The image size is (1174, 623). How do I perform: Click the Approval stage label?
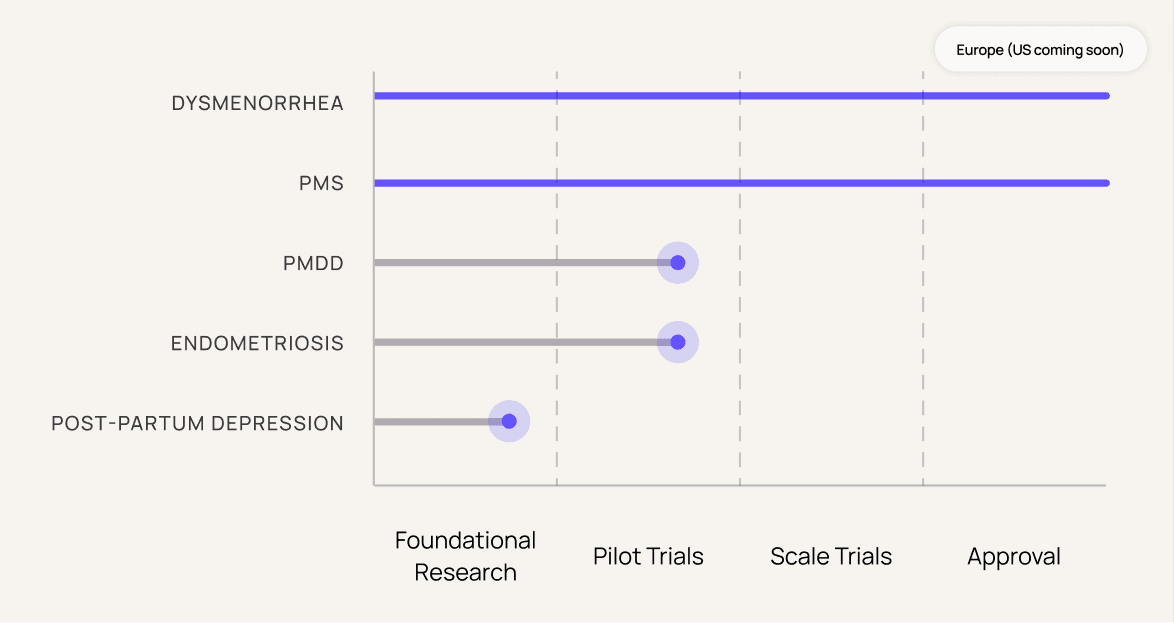[1014, 556]
